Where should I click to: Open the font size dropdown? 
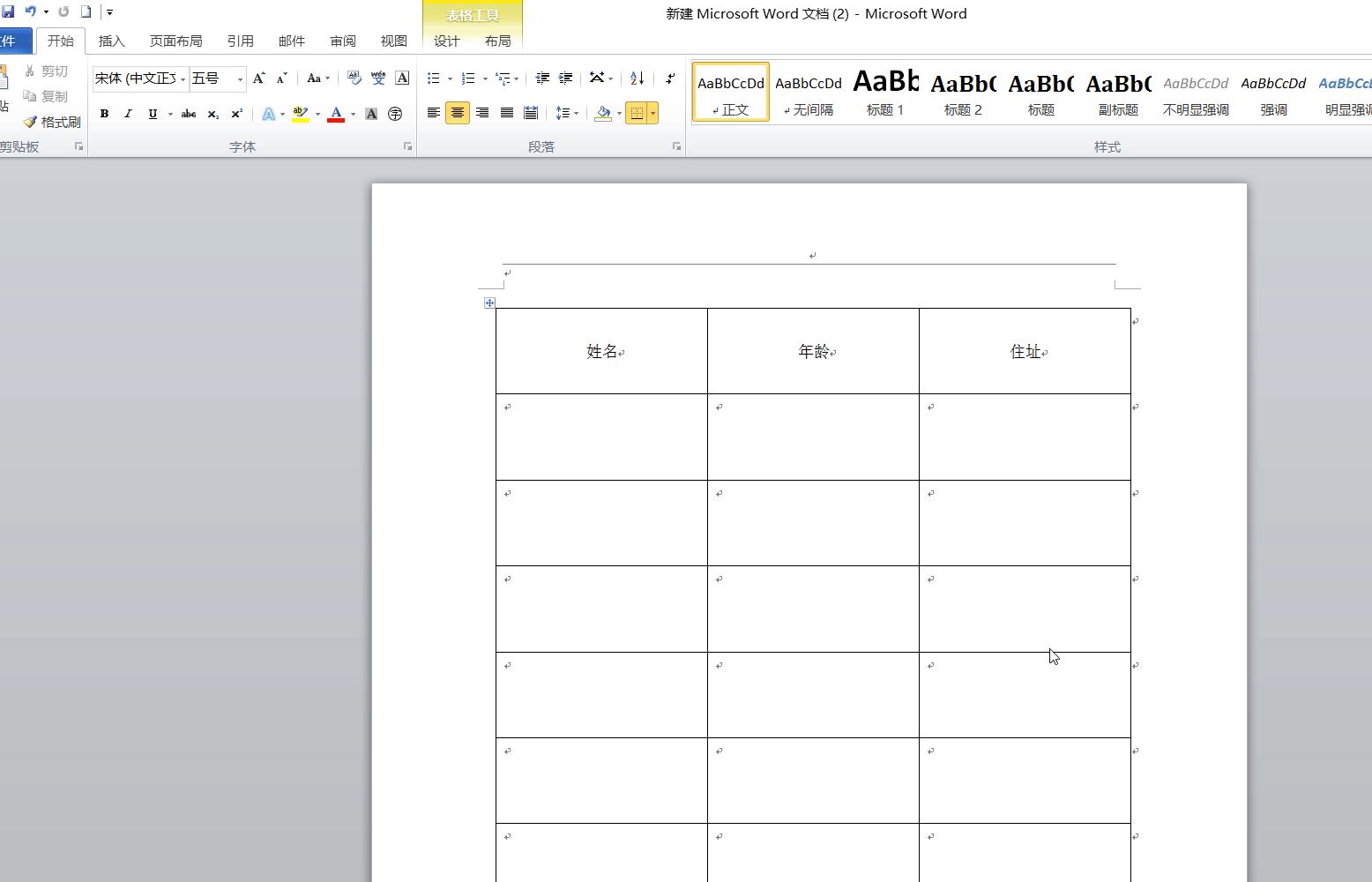click(240, 79)
